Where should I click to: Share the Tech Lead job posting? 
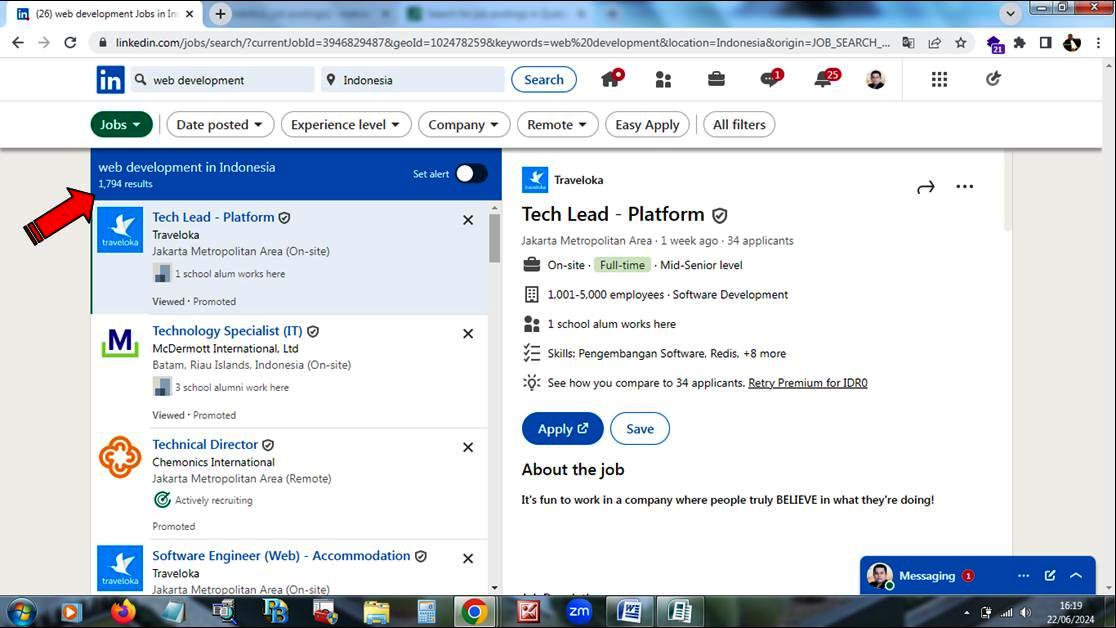pos(926,187)
